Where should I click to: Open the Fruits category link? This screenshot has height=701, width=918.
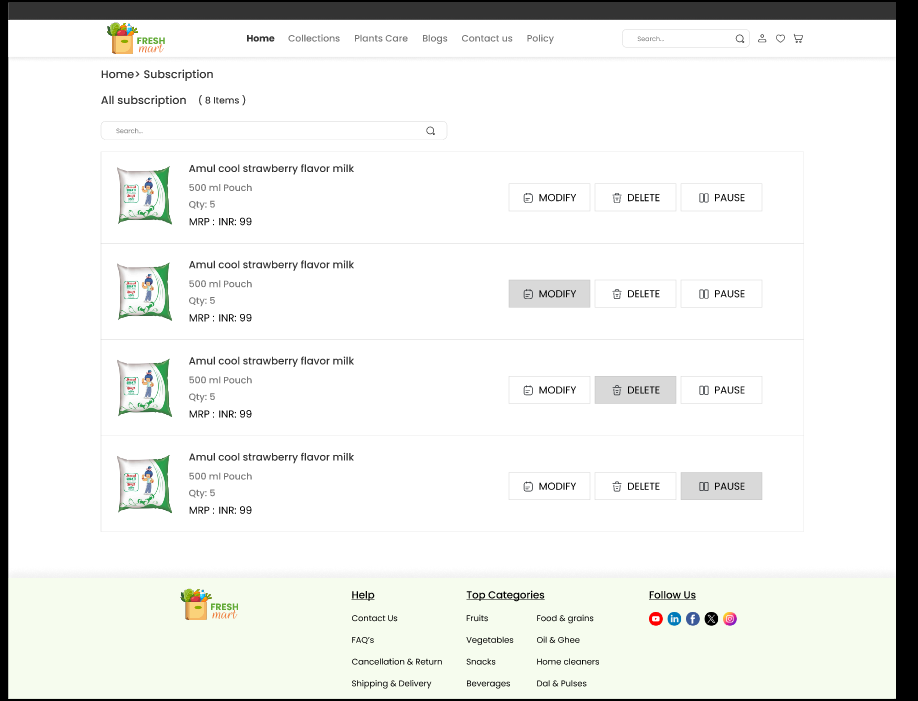[477, 618]
